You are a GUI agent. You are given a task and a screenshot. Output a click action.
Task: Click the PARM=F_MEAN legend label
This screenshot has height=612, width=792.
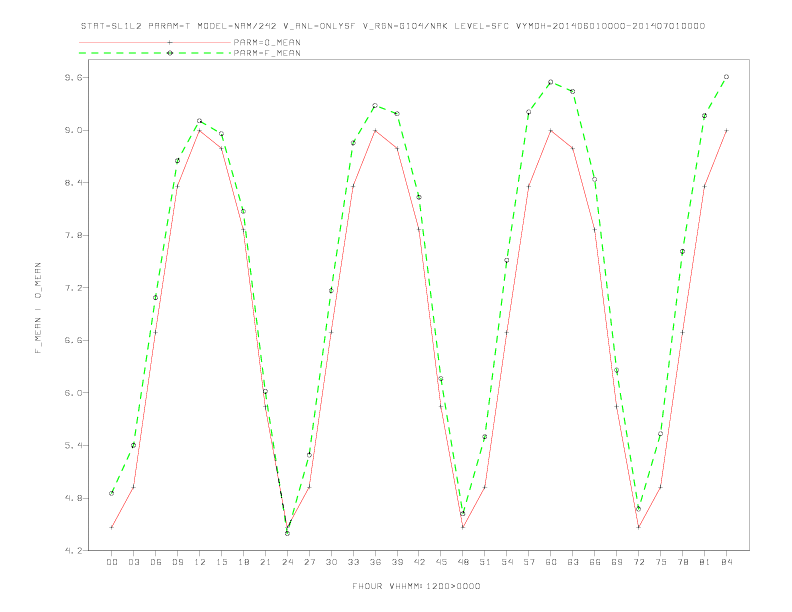point(267,53)
